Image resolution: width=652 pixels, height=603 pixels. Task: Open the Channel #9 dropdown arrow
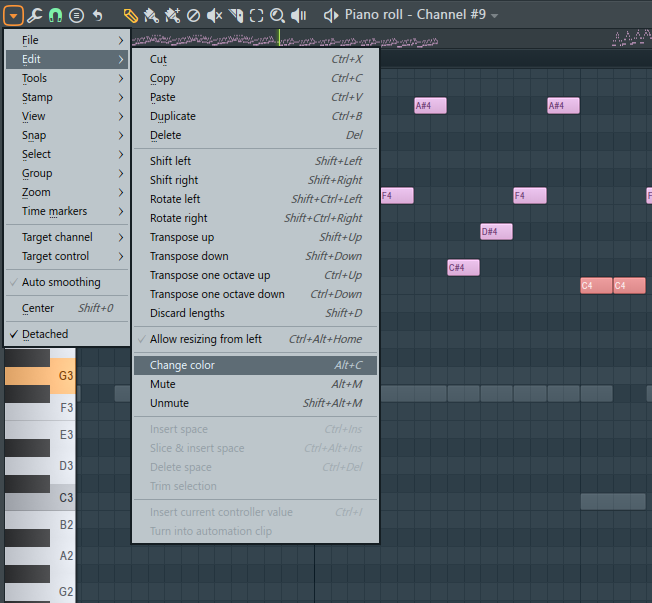pos(495,16)
